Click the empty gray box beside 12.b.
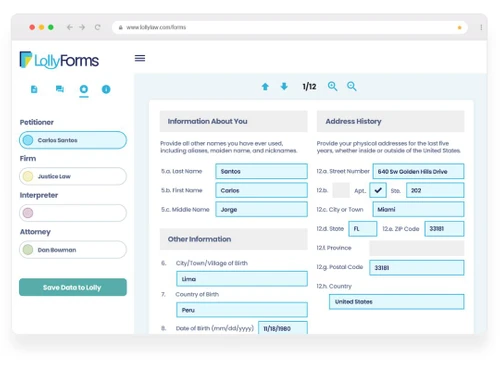This screenshot has width=500, height=375. pos(341,190)
